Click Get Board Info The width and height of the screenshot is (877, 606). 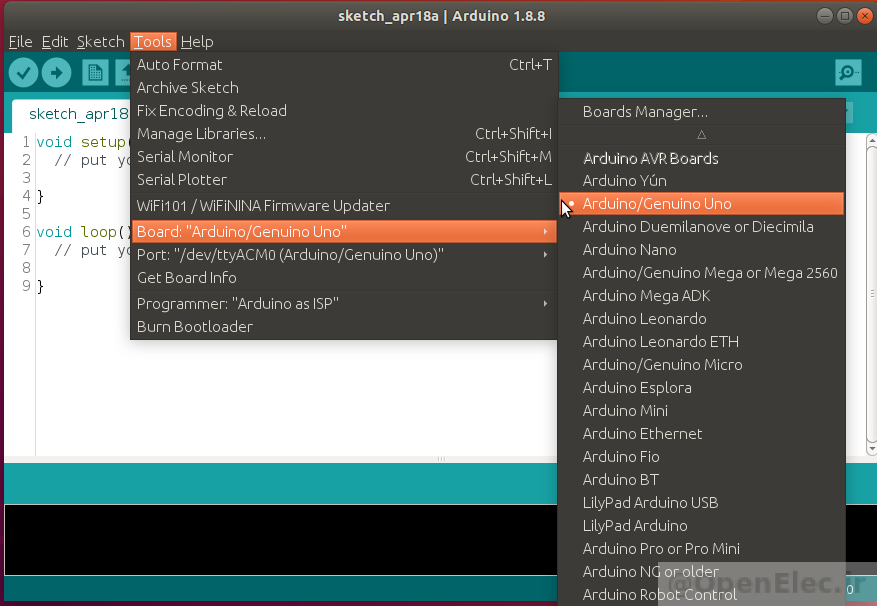click(x=344, y=278)
